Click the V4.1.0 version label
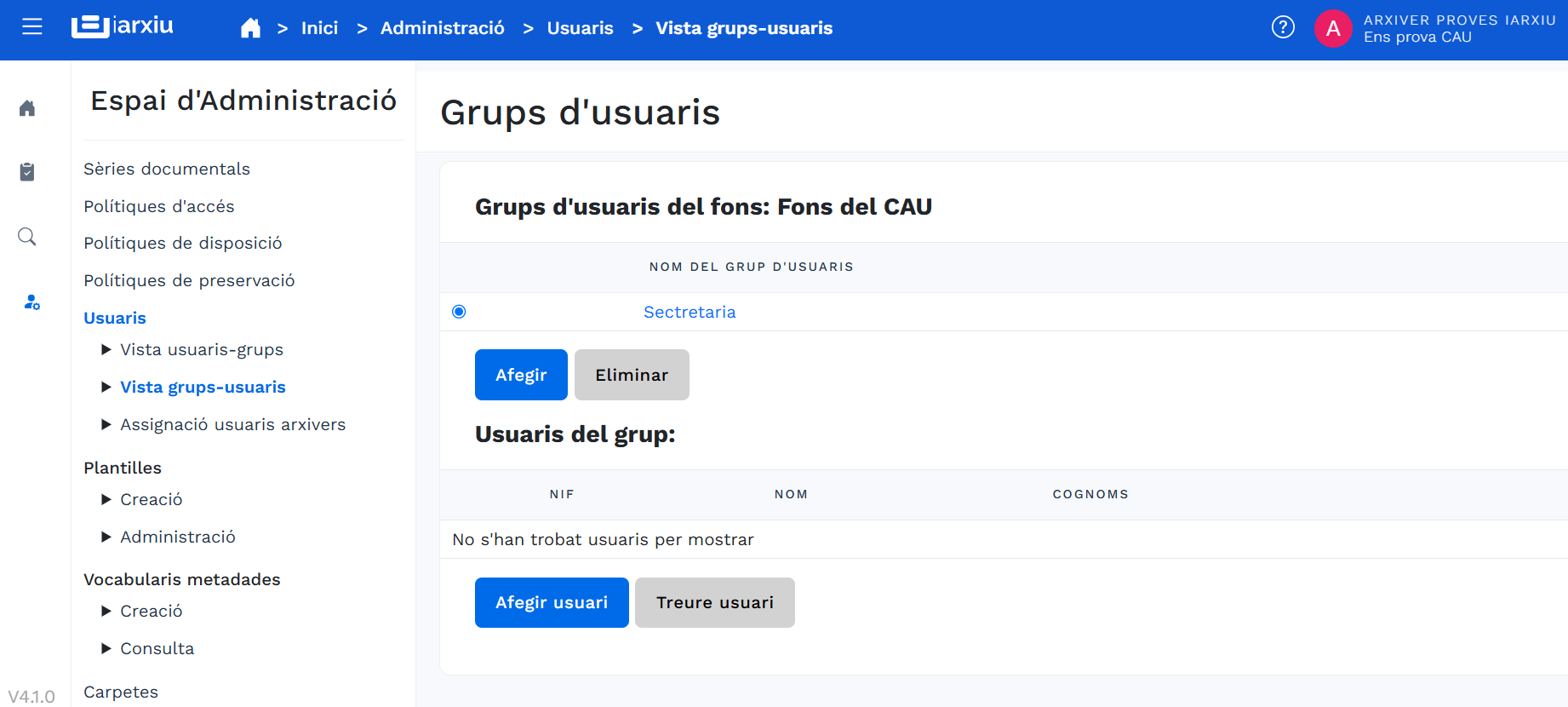1568x707 pixels. [31, 696]
